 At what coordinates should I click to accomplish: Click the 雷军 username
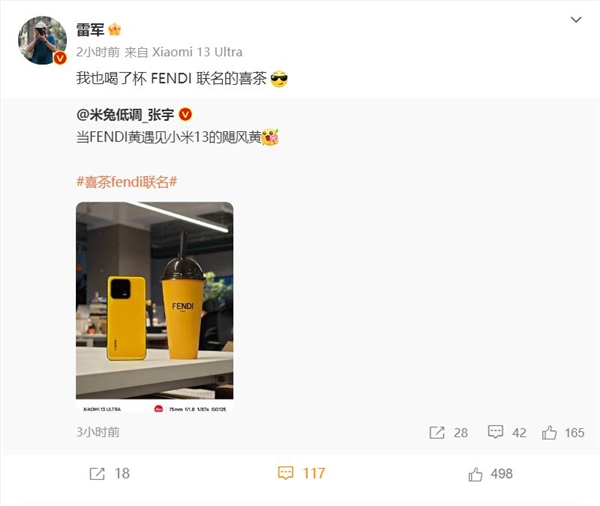[90, 29]
